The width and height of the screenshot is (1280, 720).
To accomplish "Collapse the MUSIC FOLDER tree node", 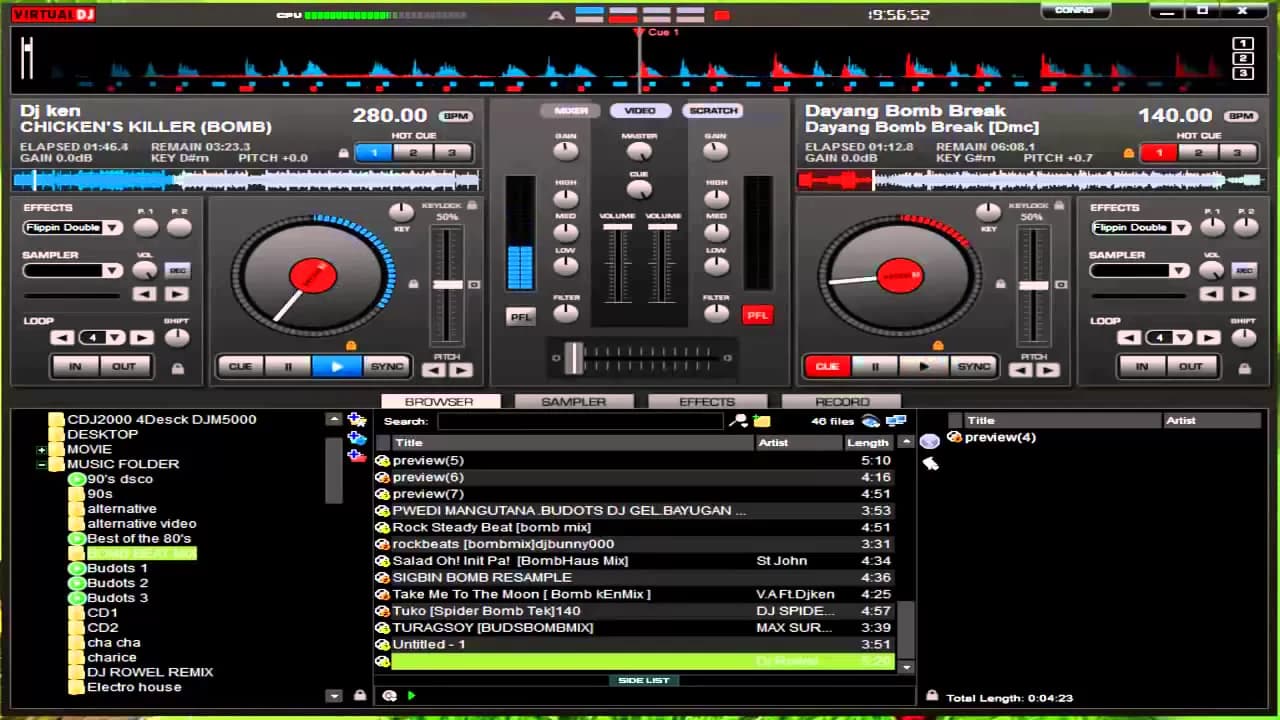I will 42,464.
